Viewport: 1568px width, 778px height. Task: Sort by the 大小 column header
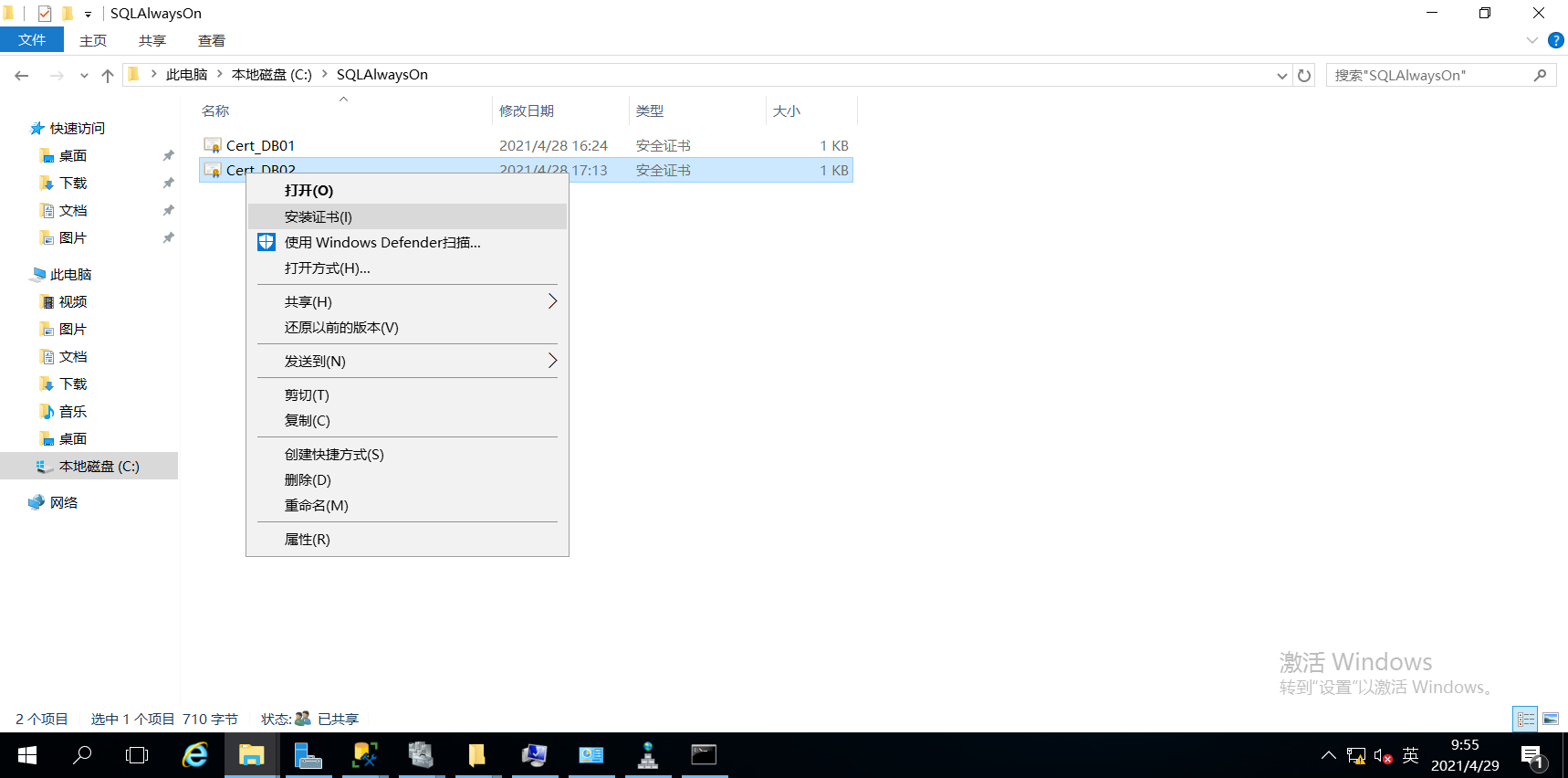(811, 110)
